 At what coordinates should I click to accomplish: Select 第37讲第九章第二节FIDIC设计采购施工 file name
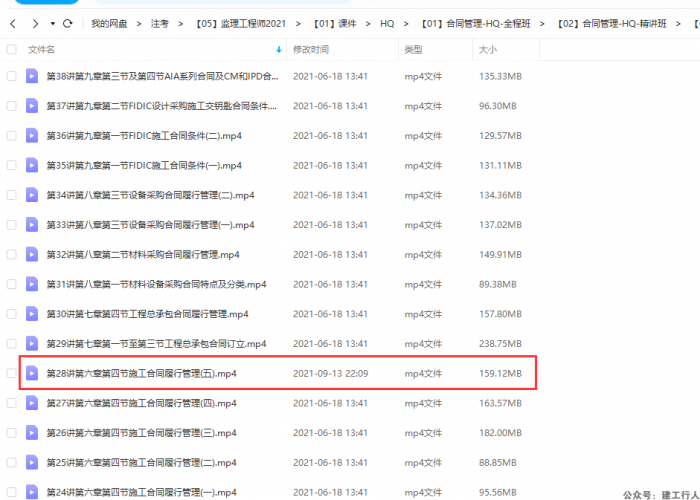point(162,106)
